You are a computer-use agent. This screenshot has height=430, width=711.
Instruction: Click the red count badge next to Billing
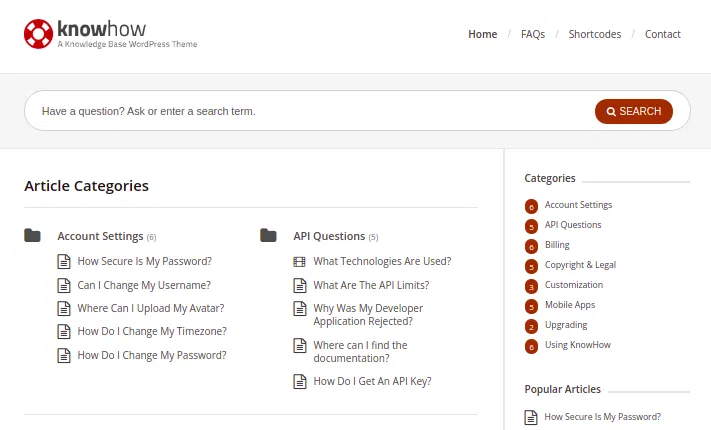pos(531,246)
